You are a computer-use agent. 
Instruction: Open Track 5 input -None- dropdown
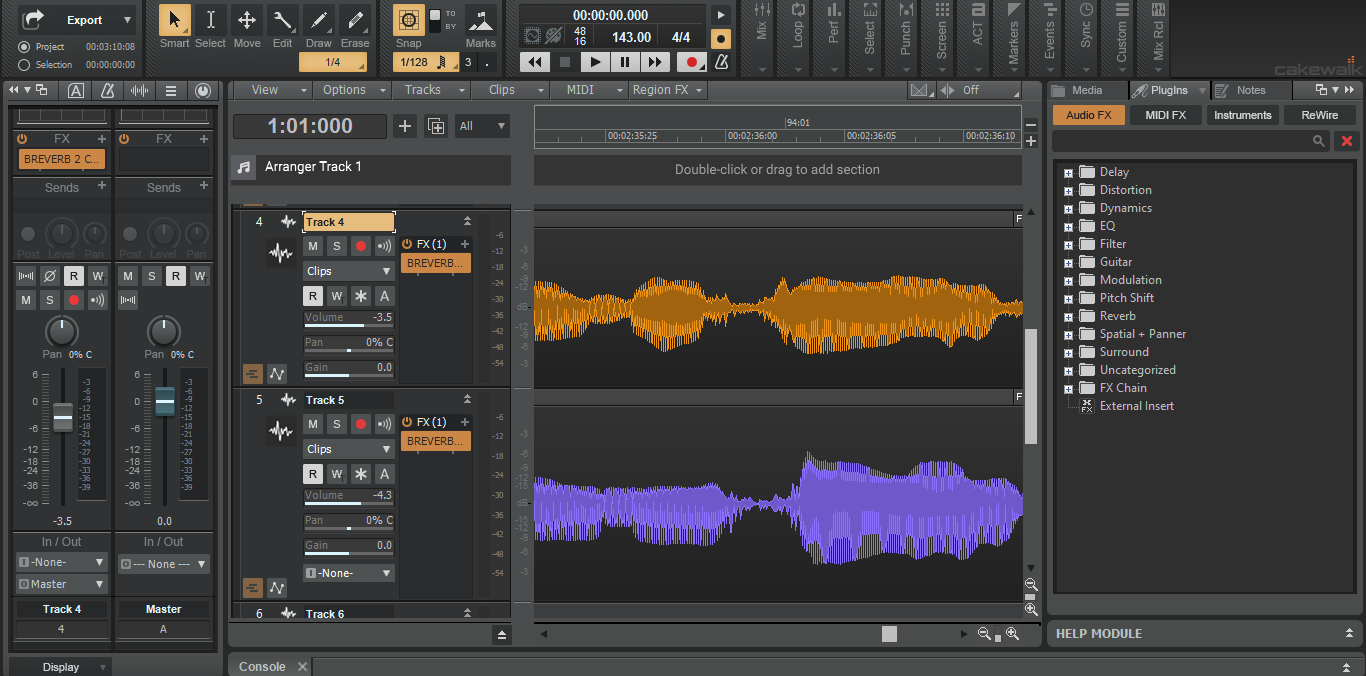(x=349, y=573)
